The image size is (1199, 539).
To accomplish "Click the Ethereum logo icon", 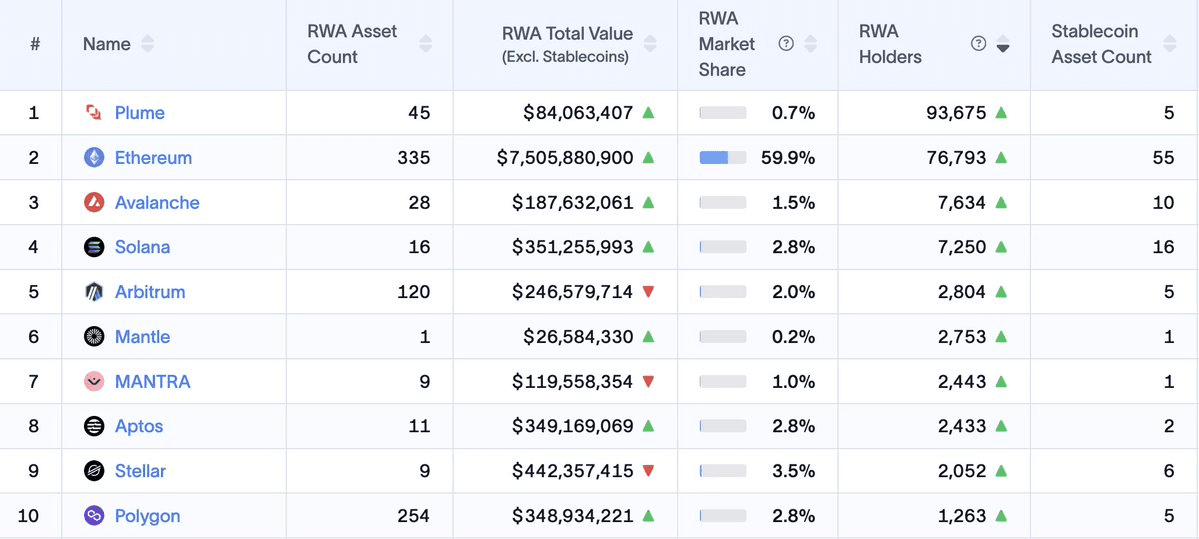I will [93, 157].
